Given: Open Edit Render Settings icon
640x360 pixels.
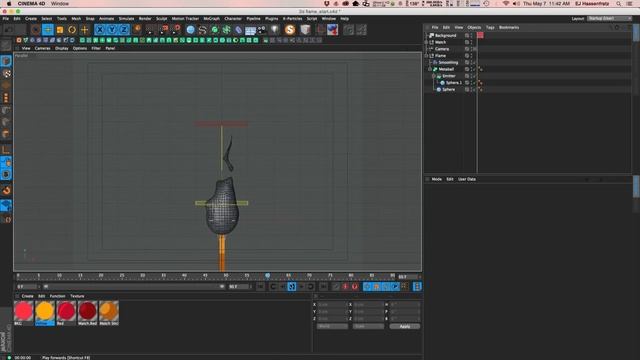Looking at the screenshot, I should click(x=177, y=29).
